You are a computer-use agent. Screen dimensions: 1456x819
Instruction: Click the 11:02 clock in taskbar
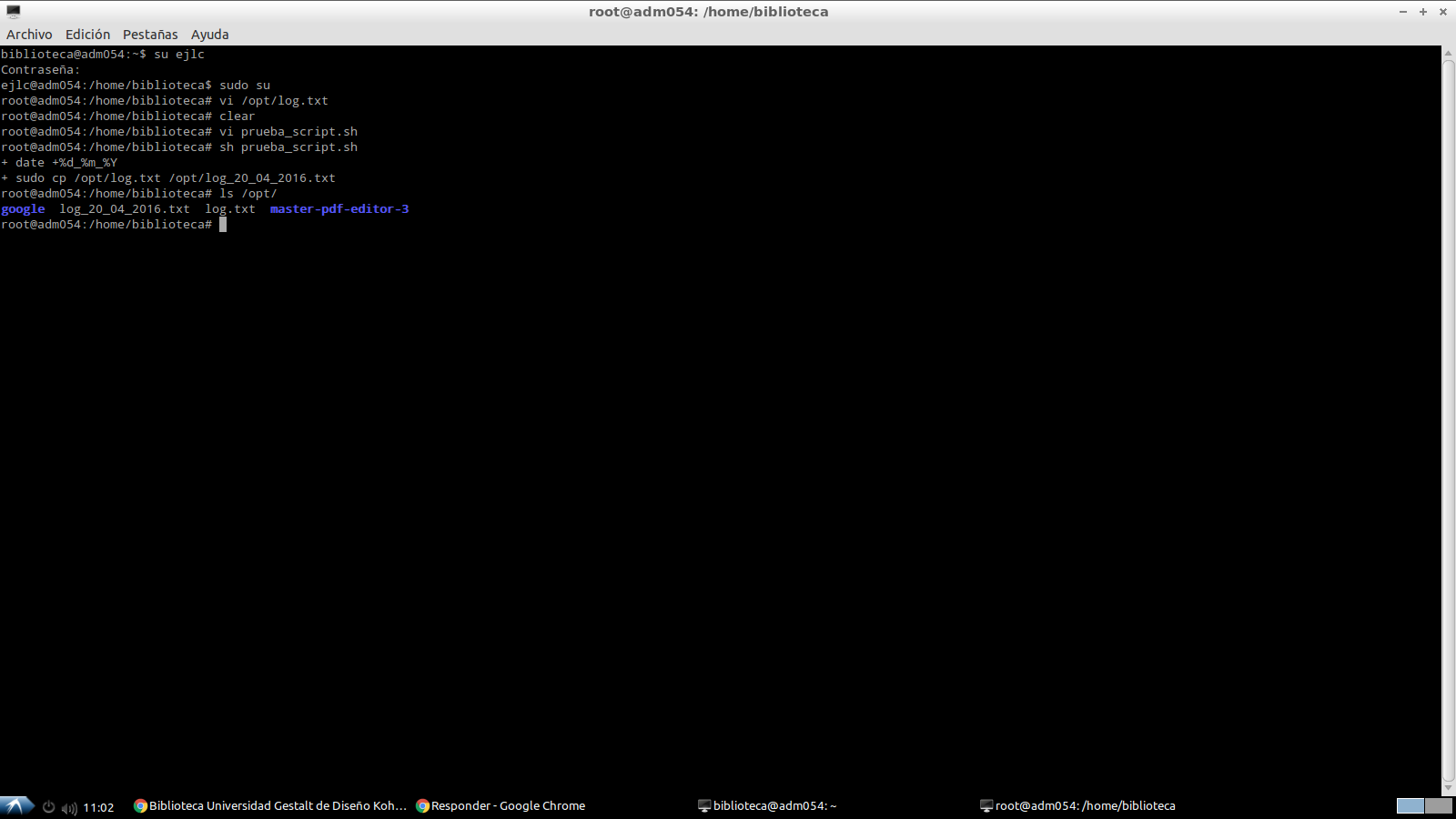[98, 807]
